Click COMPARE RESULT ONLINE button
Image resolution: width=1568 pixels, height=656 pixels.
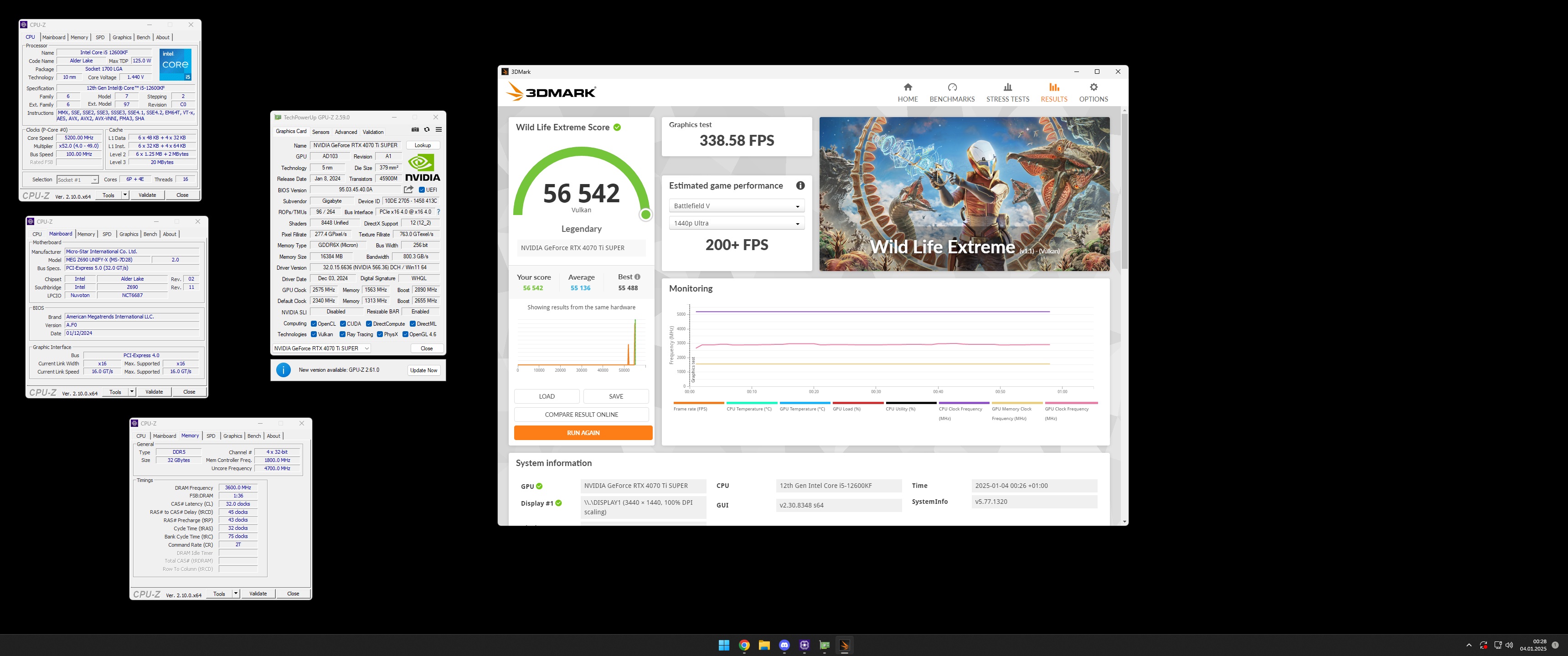click(x=581, y=415)
